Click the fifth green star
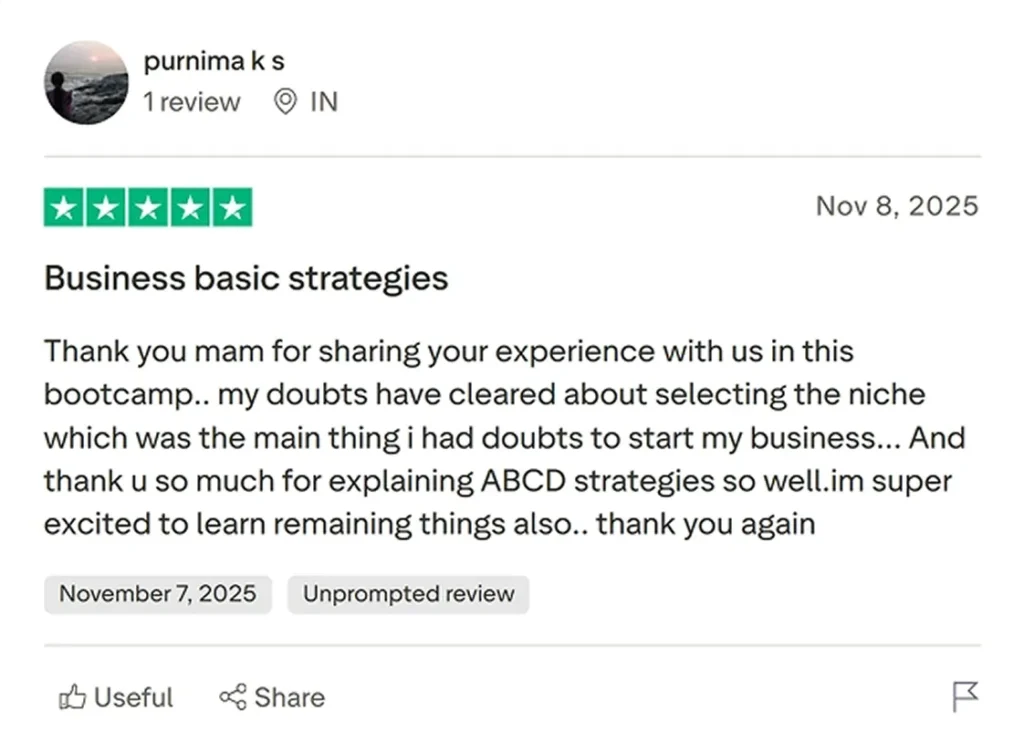 point(232,208)
